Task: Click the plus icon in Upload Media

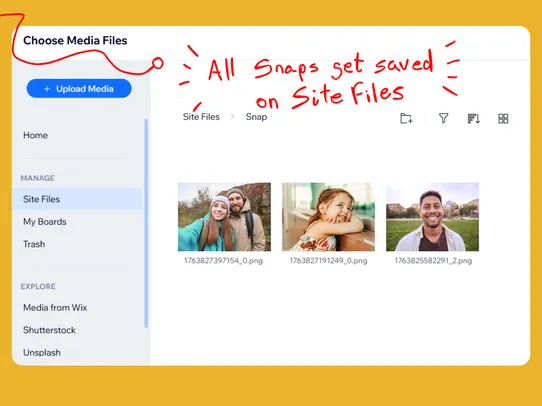Action: pos(47,89)
